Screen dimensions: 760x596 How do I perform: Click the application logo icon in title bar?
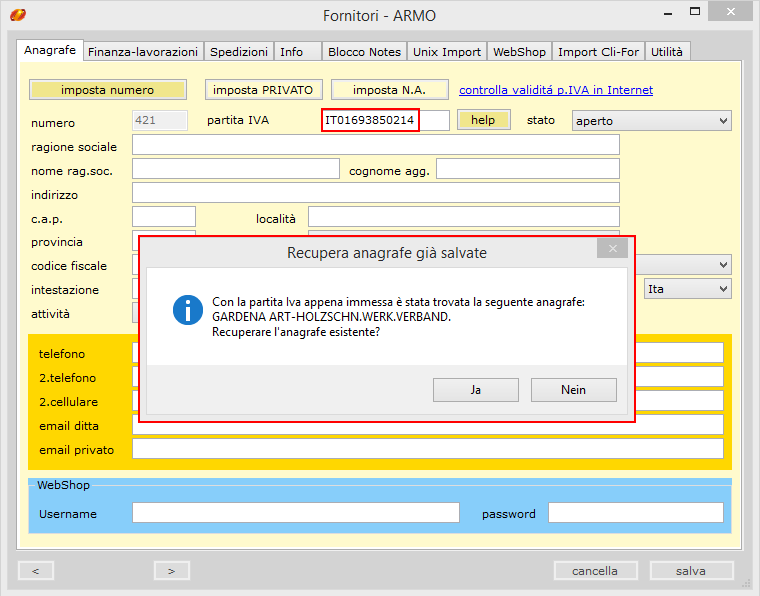tap(17, 15)
